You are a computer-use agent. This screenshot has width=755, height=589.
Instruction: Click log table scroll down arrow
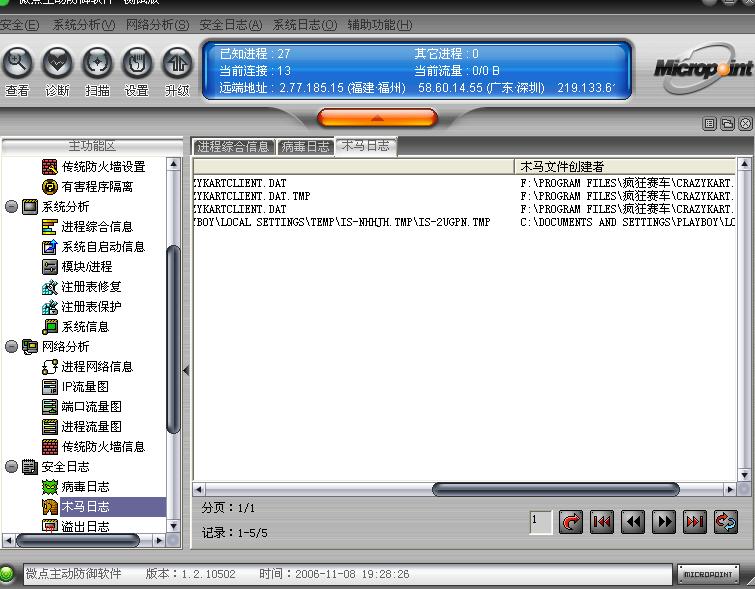[x=744, y=475]
